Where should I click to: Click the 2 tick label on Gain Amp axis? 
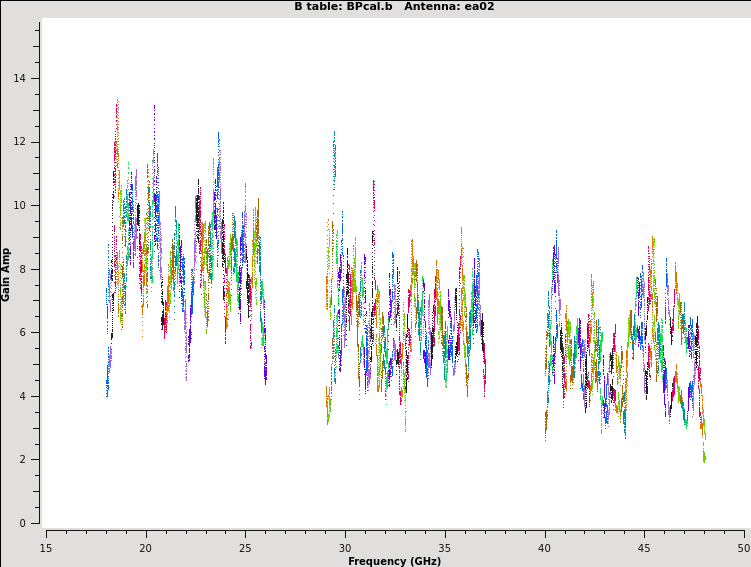(x=23, y=460)
